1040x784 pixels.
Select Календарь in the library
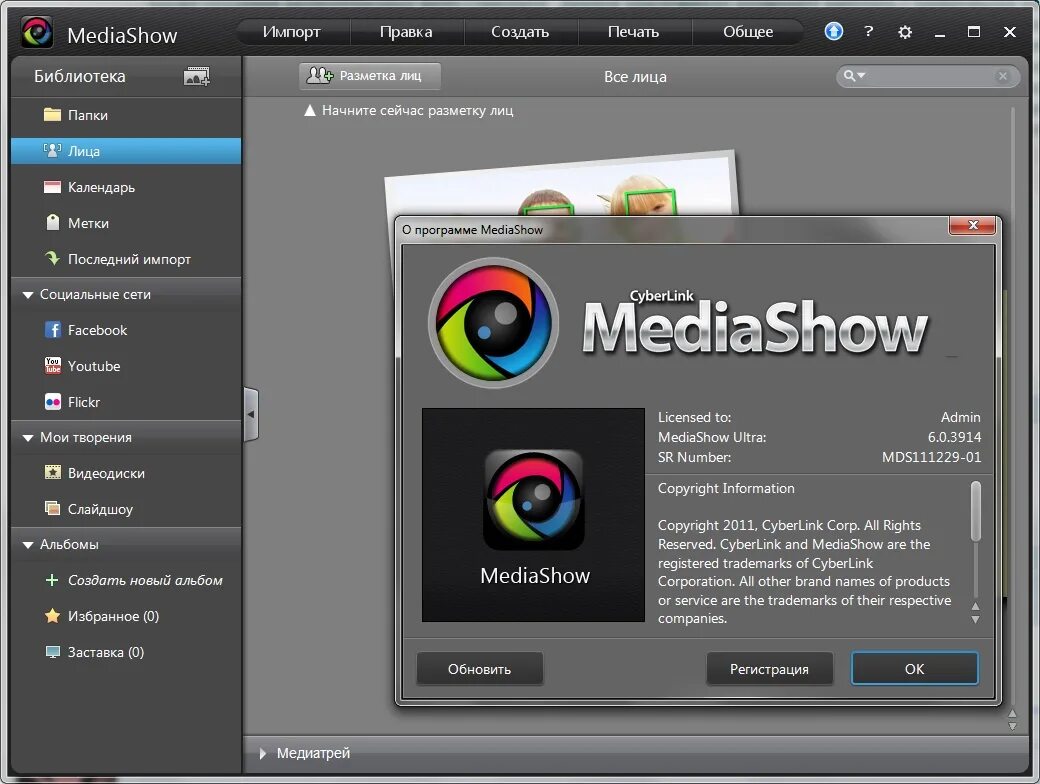click(x=126, y=187)
